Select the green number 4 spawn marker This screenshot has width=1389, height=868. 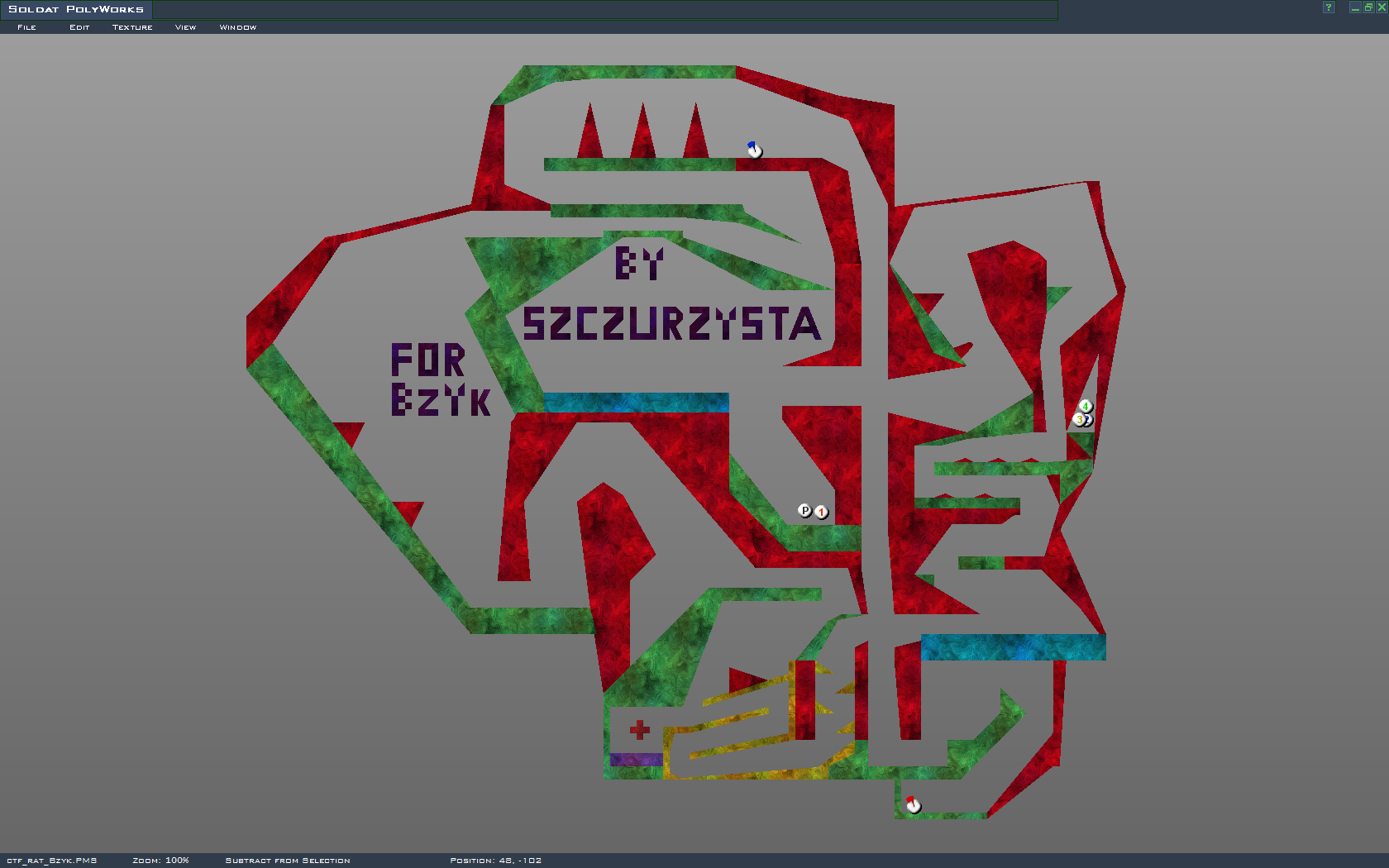pos(1086,406)
